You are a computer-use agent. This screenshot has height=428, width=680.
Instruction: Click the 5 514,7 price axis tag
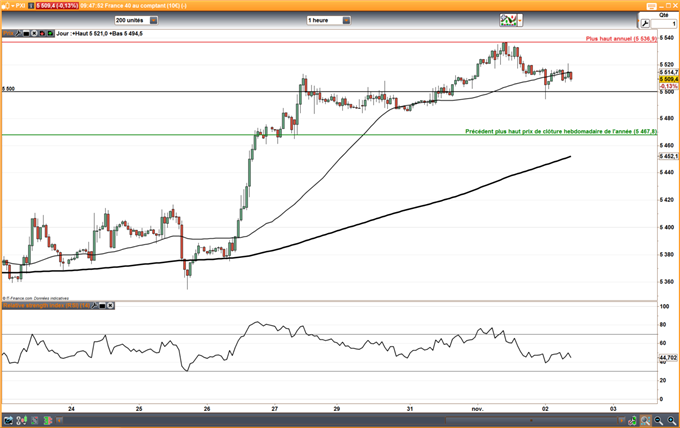tap(669, 72)
